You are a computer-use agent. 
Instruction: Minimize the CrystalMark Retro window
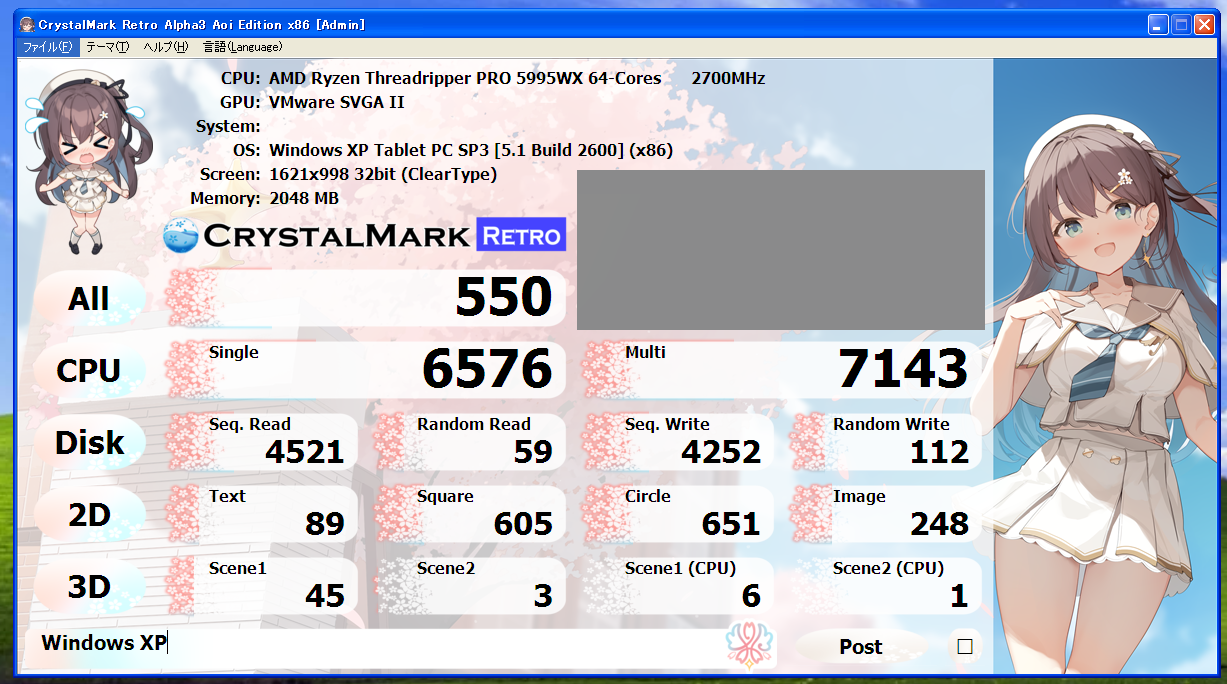click(x=1157, y=24)
